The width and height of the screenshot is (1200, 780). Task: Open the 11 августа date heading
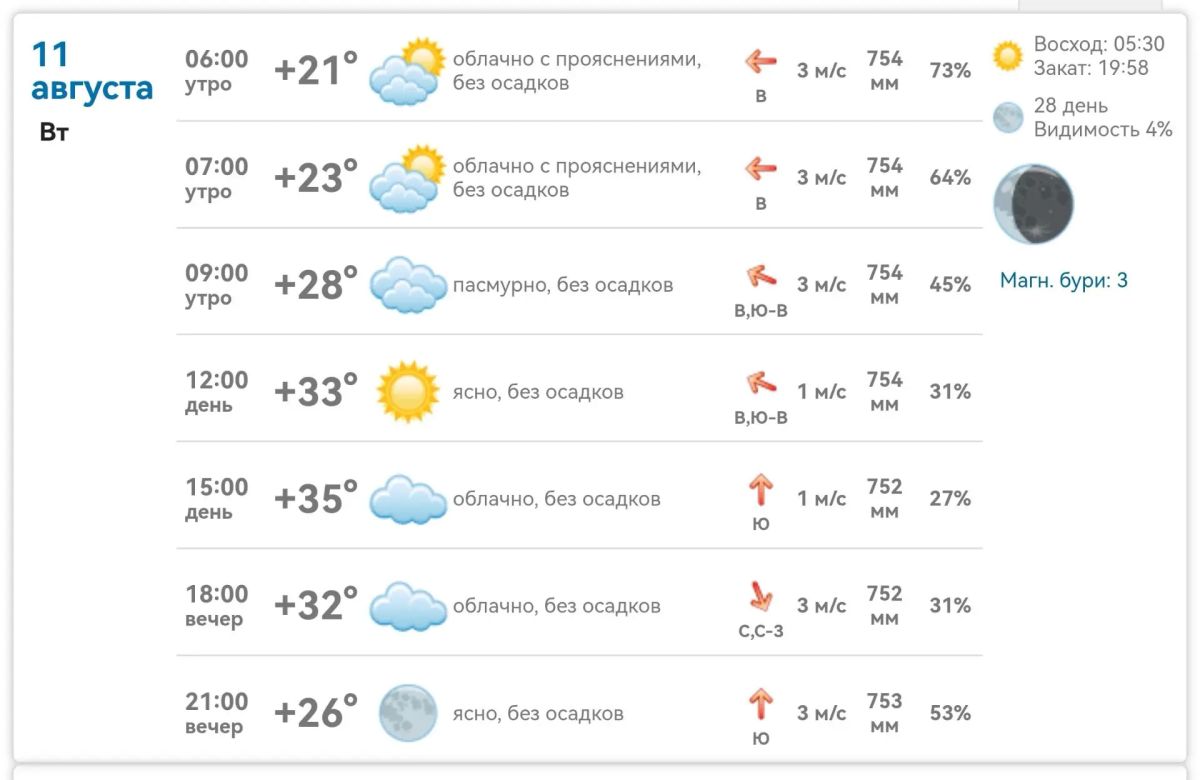coord(92,71)
